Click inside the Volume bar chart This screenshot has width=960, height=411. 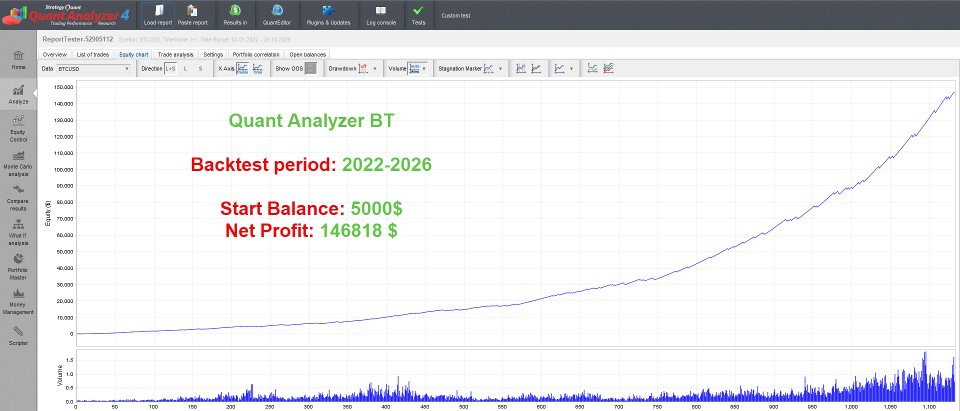pyautogui.click(x=514, y=376)
